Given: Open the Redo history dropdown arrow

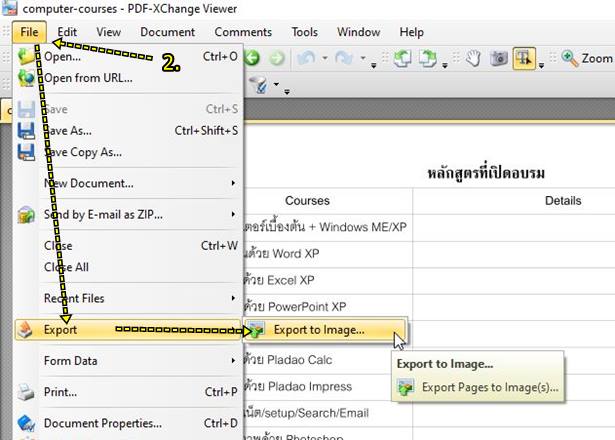Looking at the screenshot, I should coord(363,58).
